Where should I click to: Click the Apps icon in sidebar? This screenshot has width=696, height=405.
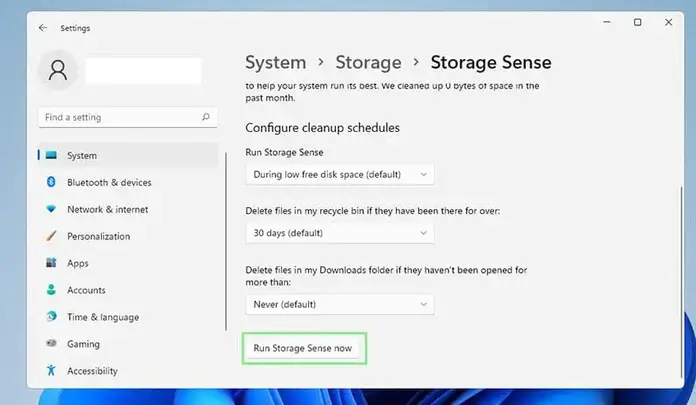coord(51,262)
